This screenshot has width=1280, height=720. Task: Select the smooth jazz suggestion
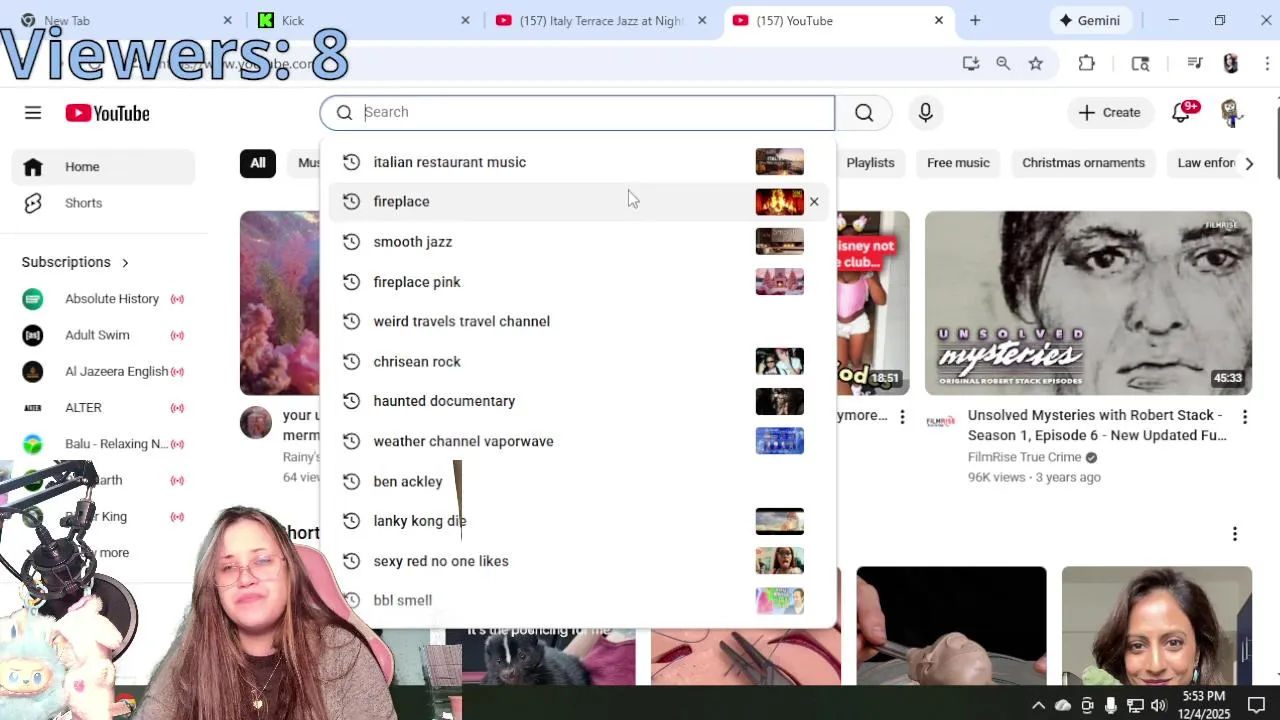(x=577, y=242)
